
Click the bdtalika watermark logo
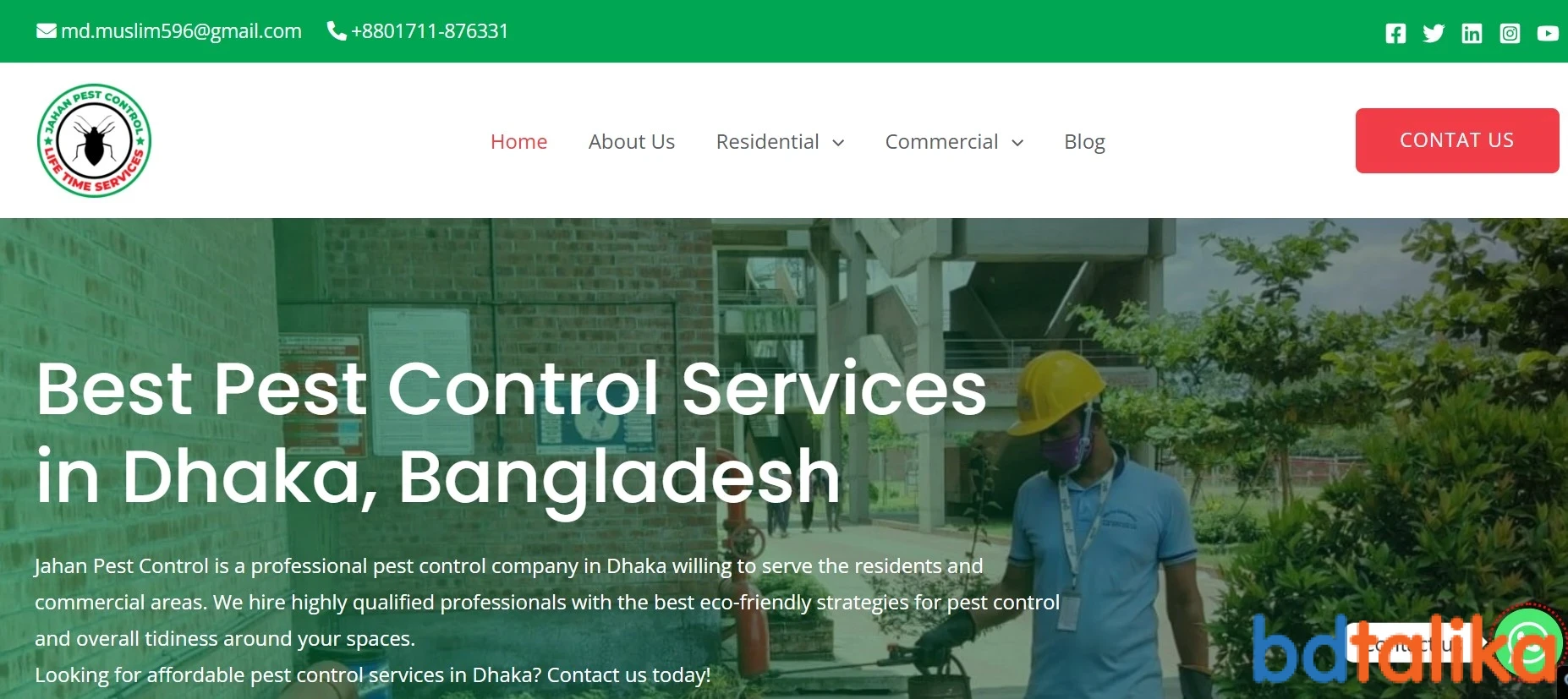pyautogui.click(x=1404, y=649)
